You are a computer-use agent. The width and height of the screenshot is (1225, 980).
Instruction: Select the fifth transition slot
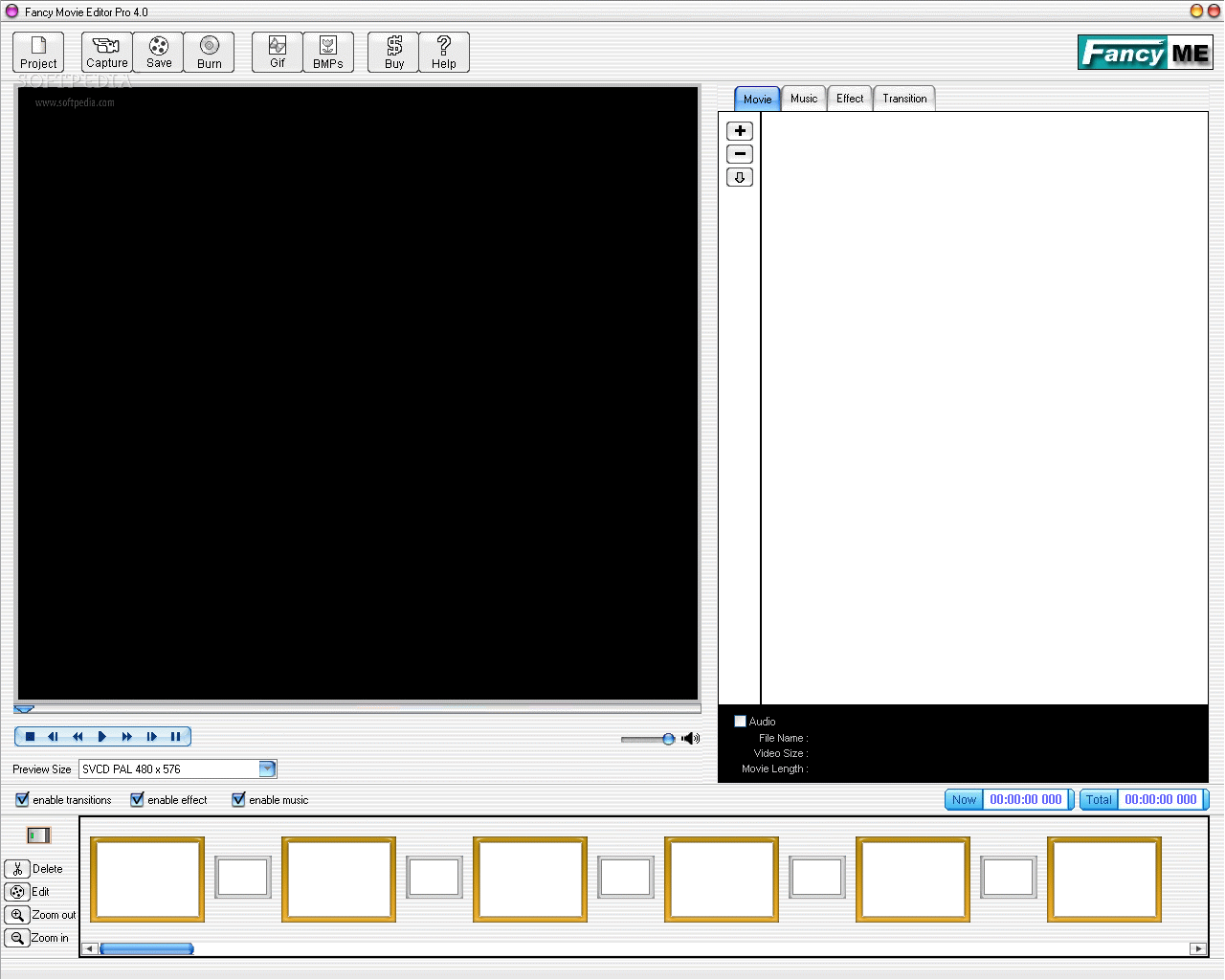(1009, 877)
